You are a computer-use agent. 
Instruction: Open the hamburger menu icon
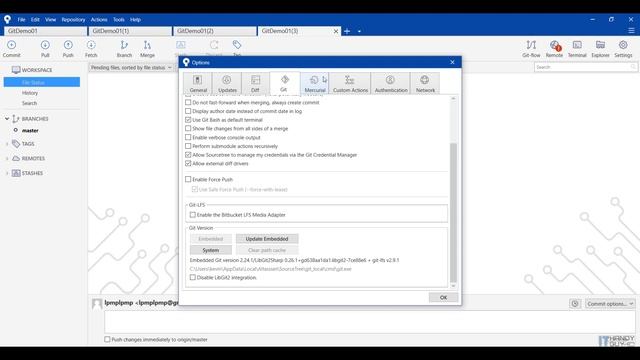[x=631, y=31]
